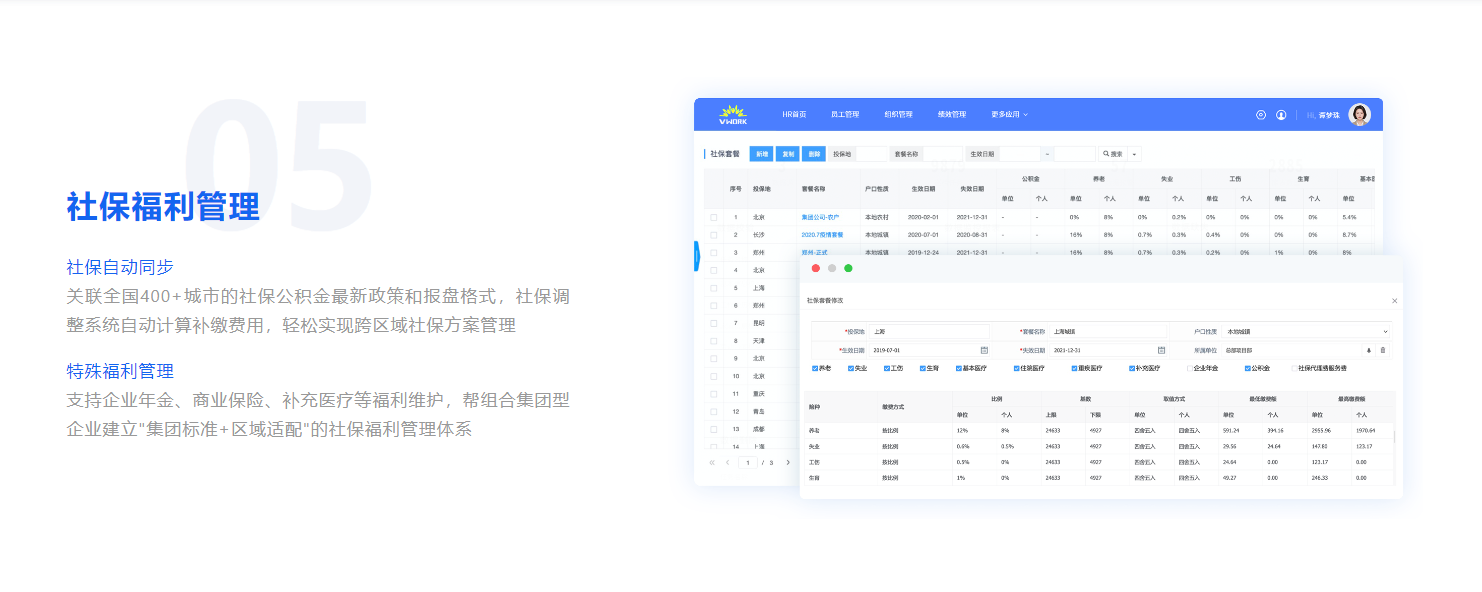Uncheck the 工伤 checkbox

(x=886, y=368)
